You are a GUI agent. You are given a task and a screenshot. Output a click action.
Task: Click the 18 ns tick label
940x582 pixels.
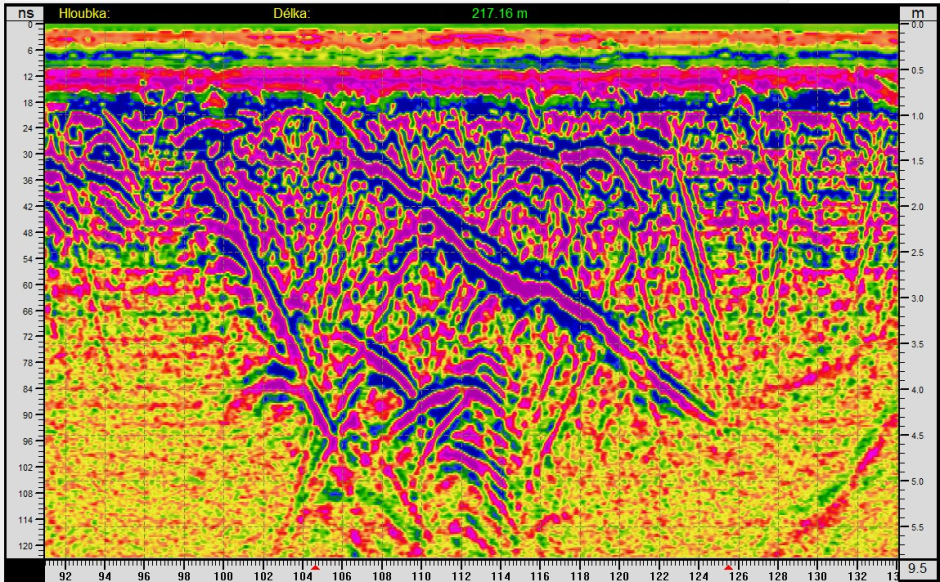28,103
